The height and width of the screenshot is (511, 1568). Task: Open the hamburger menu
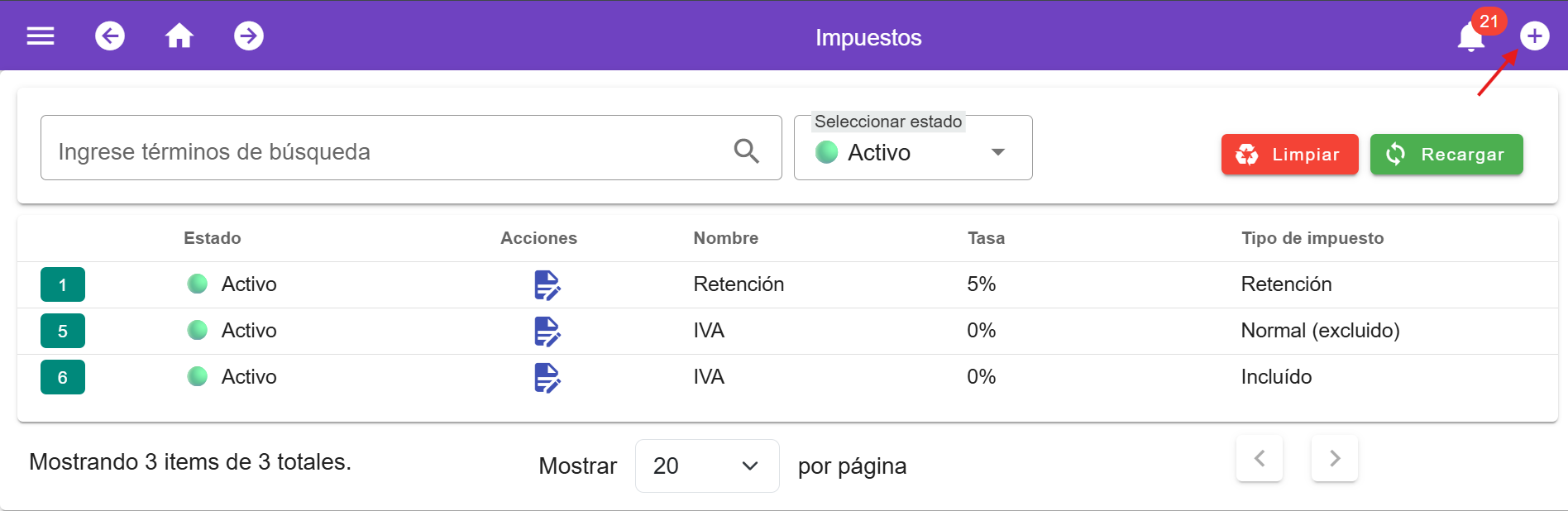[41, 36]
